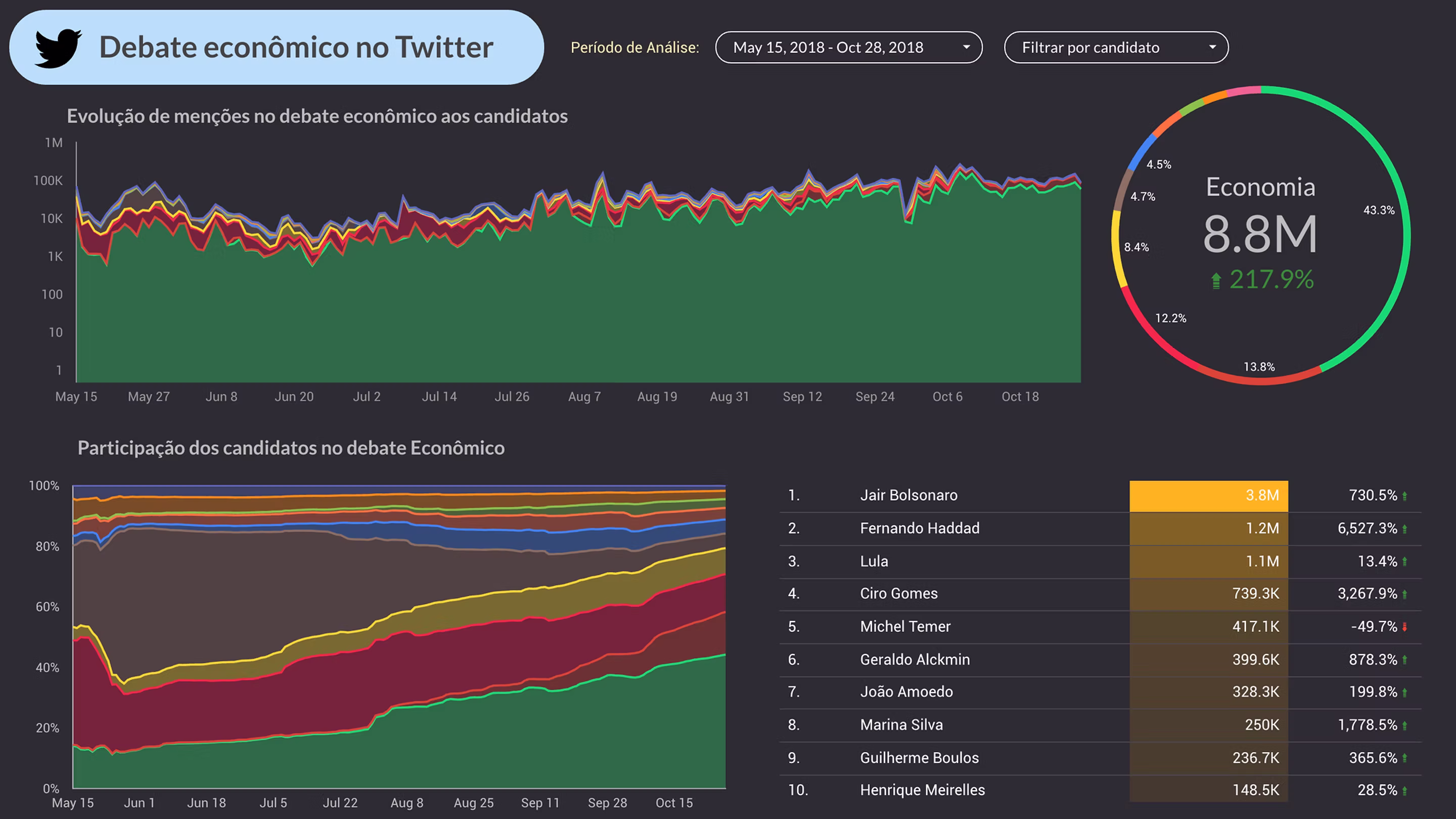Click the Jul 22 axis label on participation chart
The width and height of the screenshot is (1456, 819).
click(340, 803)
